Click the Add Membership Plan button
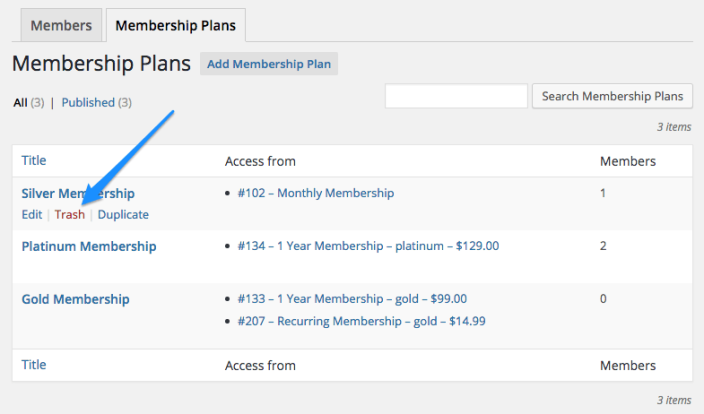The width and height of the screenshot is (704, 414). (270, 64)
